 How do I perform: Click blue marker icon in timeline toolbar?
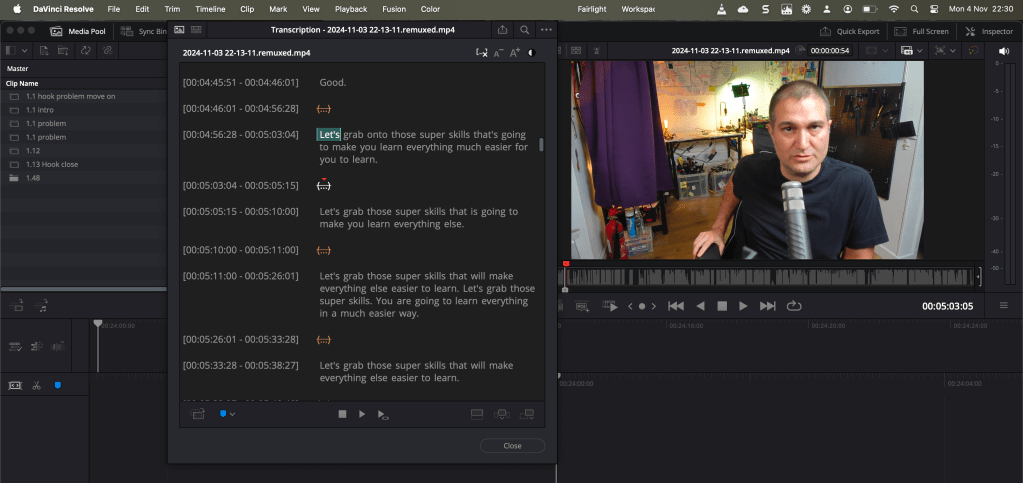tap(57, 386)
